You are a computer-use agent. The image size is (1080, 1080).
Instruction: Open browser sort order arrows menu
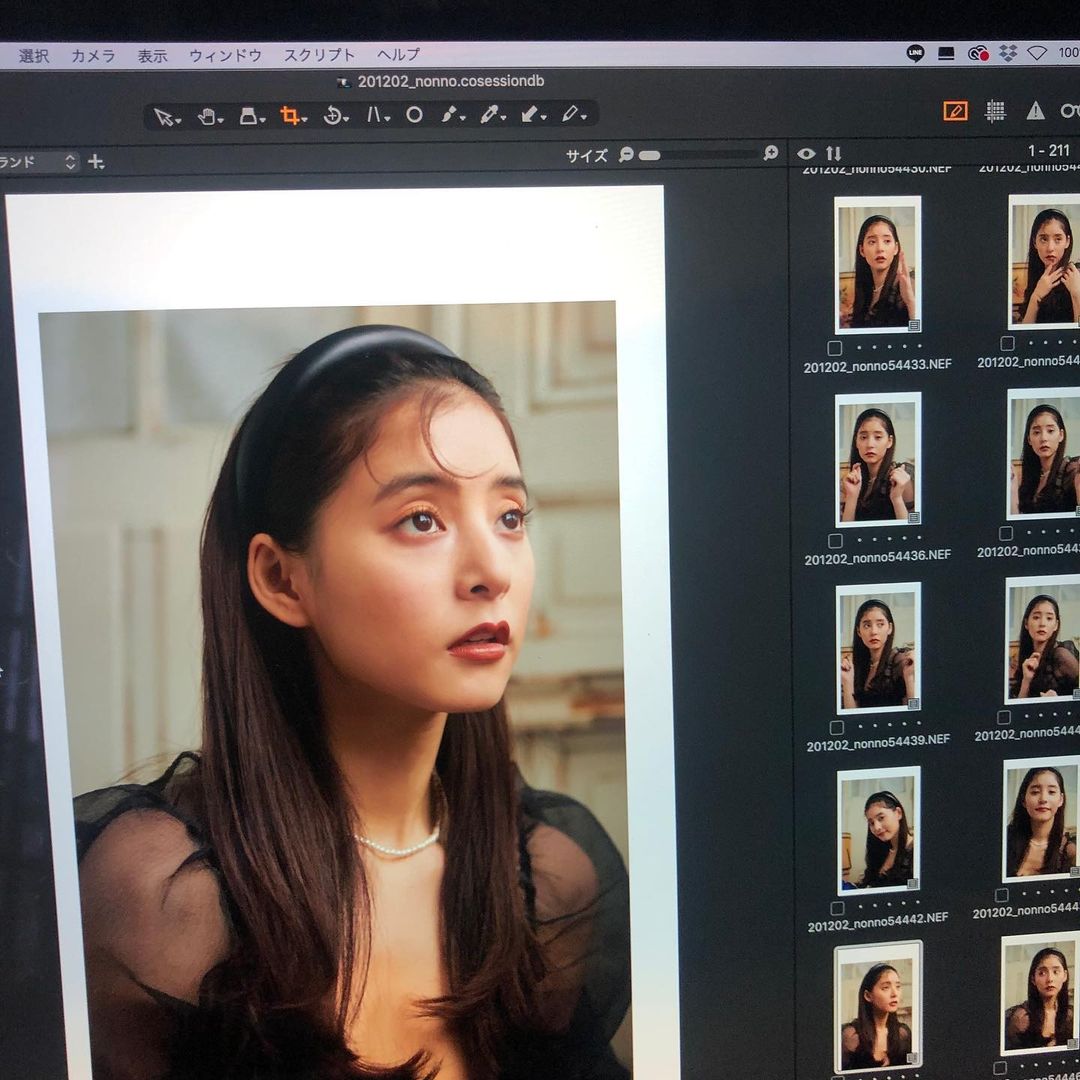point(833,154)
